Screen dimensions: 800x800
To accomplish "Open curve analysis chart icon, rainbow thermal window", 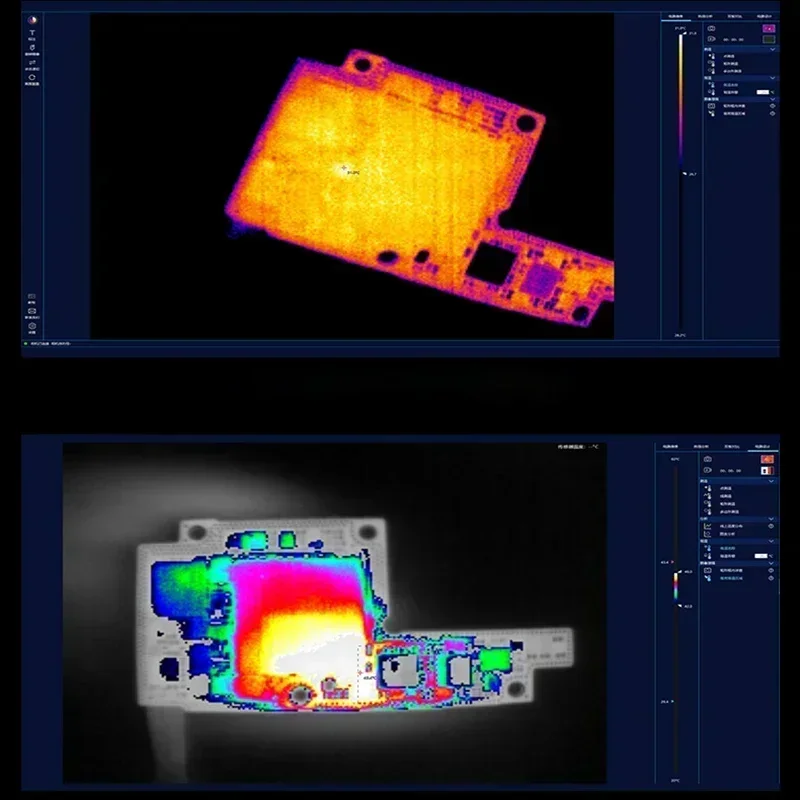I will [708, 534].
